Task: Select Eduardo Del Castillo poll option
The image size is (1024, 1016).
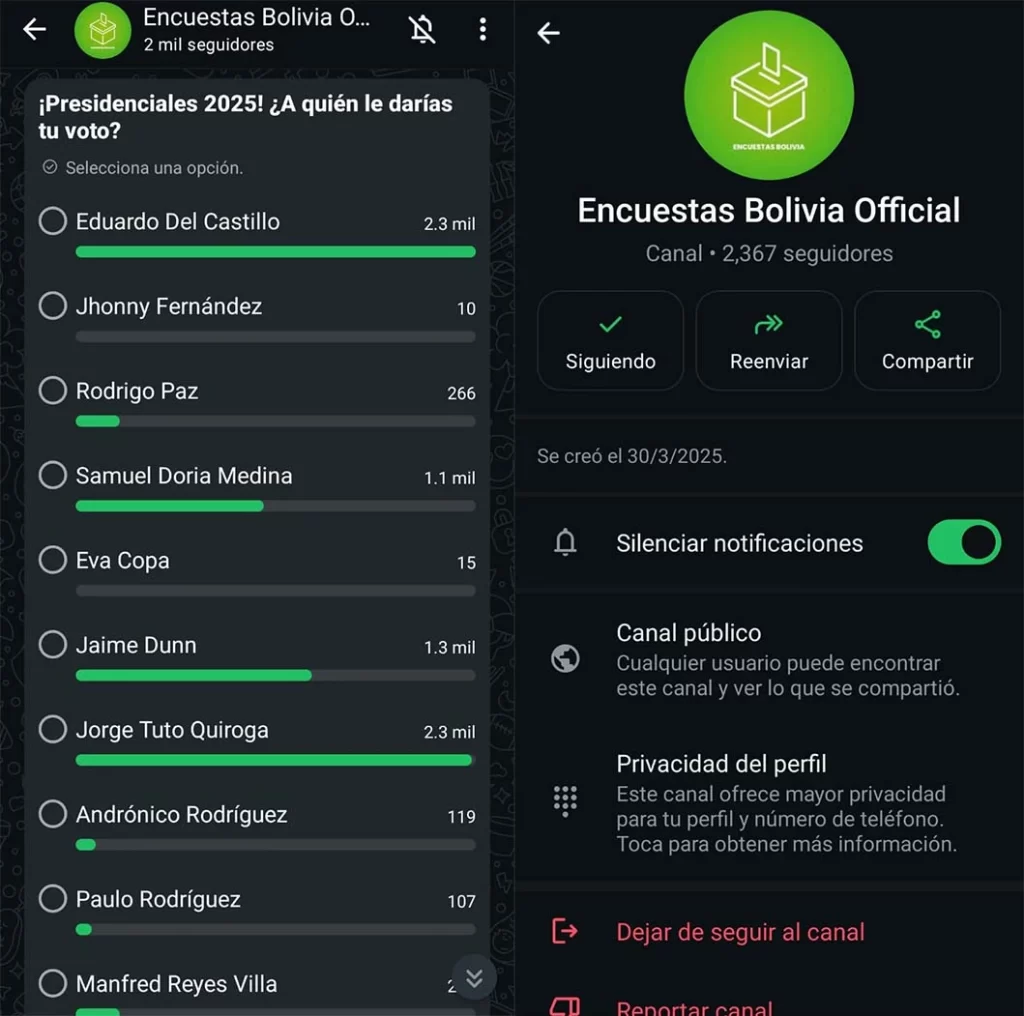Action: [x=53, y=221]
